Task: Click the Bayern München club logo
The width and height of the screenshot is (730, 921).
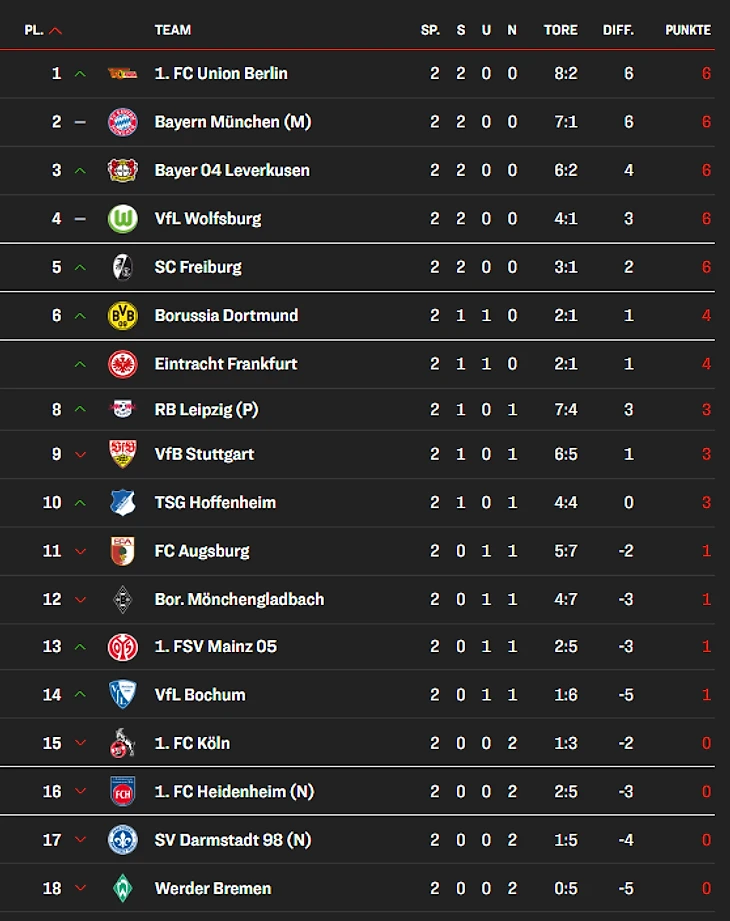Action: 122,122
